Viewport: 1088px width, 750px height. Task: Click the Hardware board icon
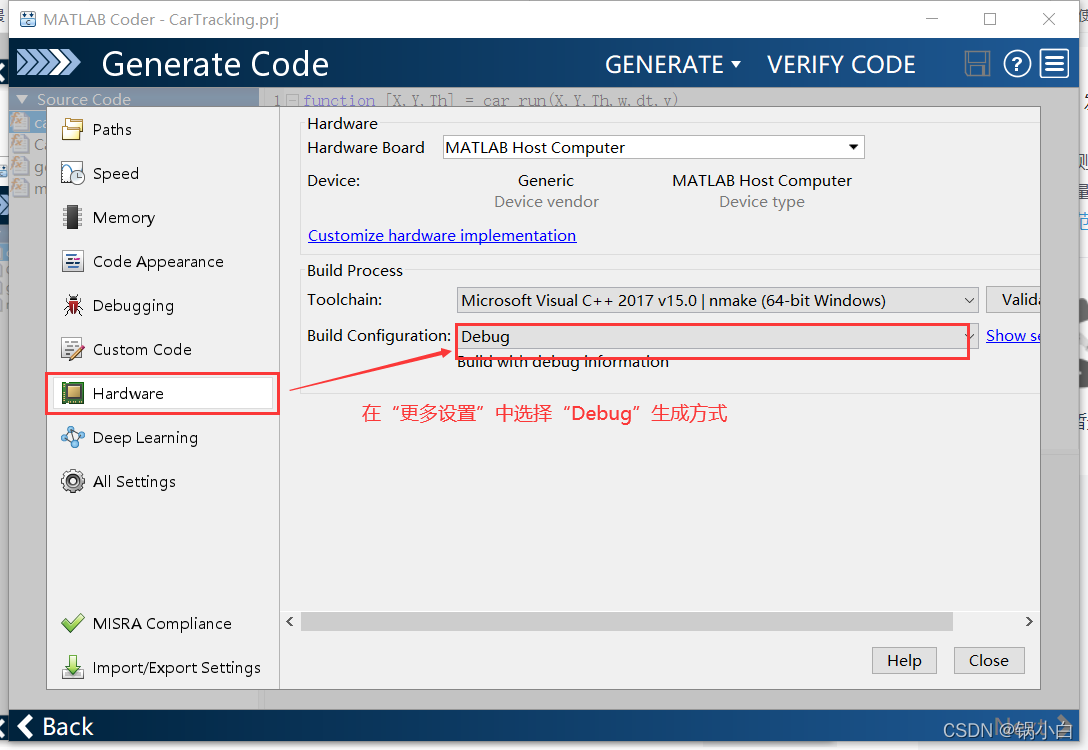pos(72,393)
